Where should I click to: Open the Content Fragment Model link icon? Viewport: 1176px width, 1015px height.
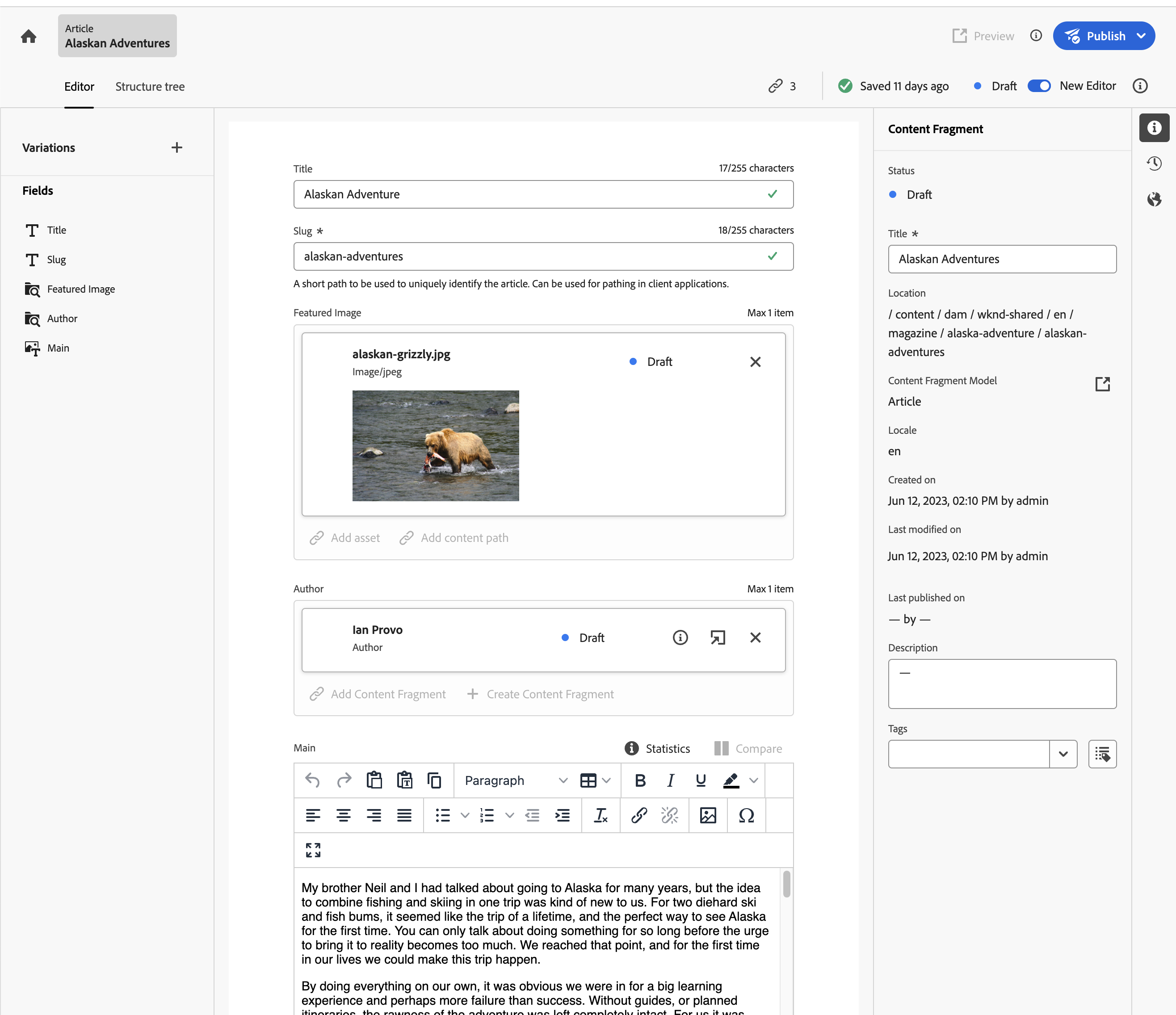pyautogui.click(x=1102, y=384)
